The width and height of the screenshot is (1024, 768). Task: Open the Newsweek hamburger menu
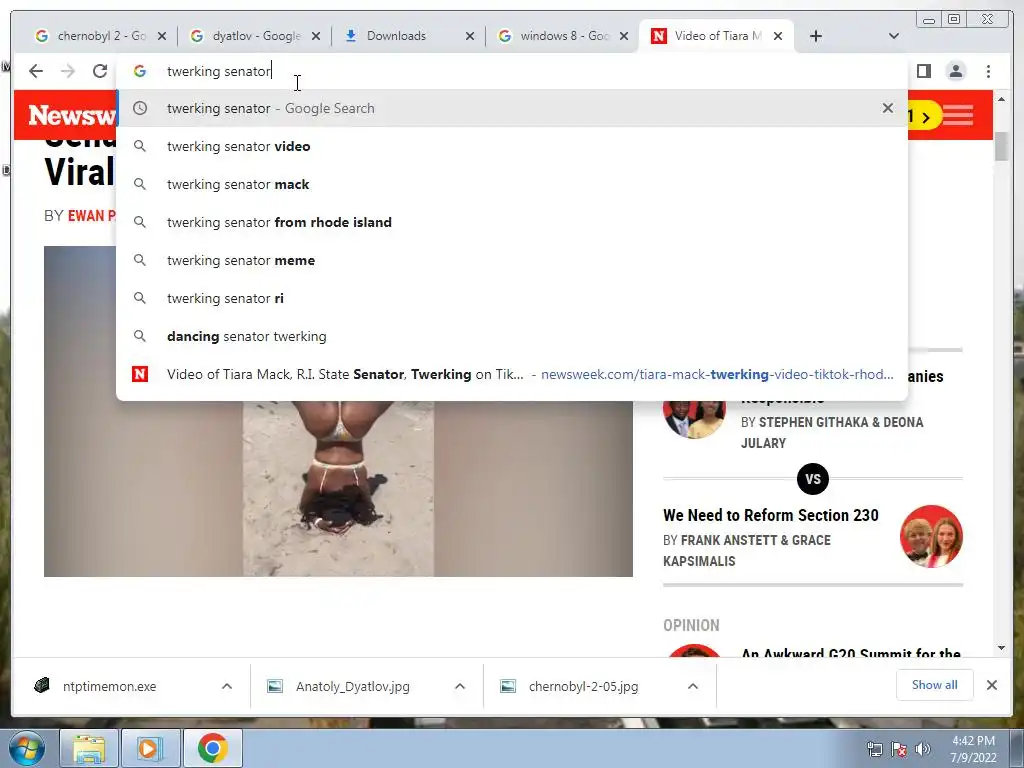click(x=957, y=116)
